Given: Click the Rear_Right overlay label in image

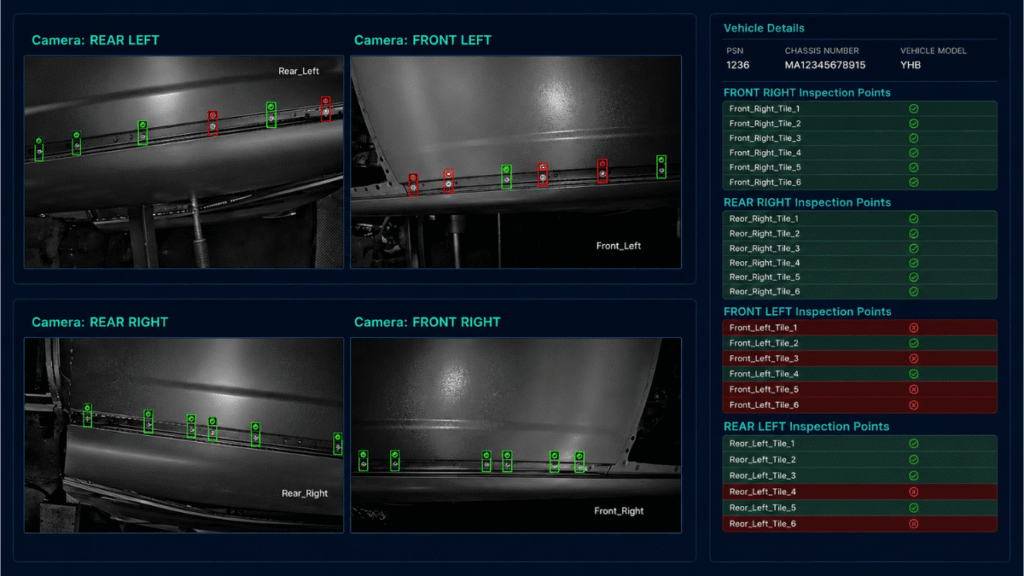Looking at the screenshot, I should pyautogui.click(x=304, y=494).
